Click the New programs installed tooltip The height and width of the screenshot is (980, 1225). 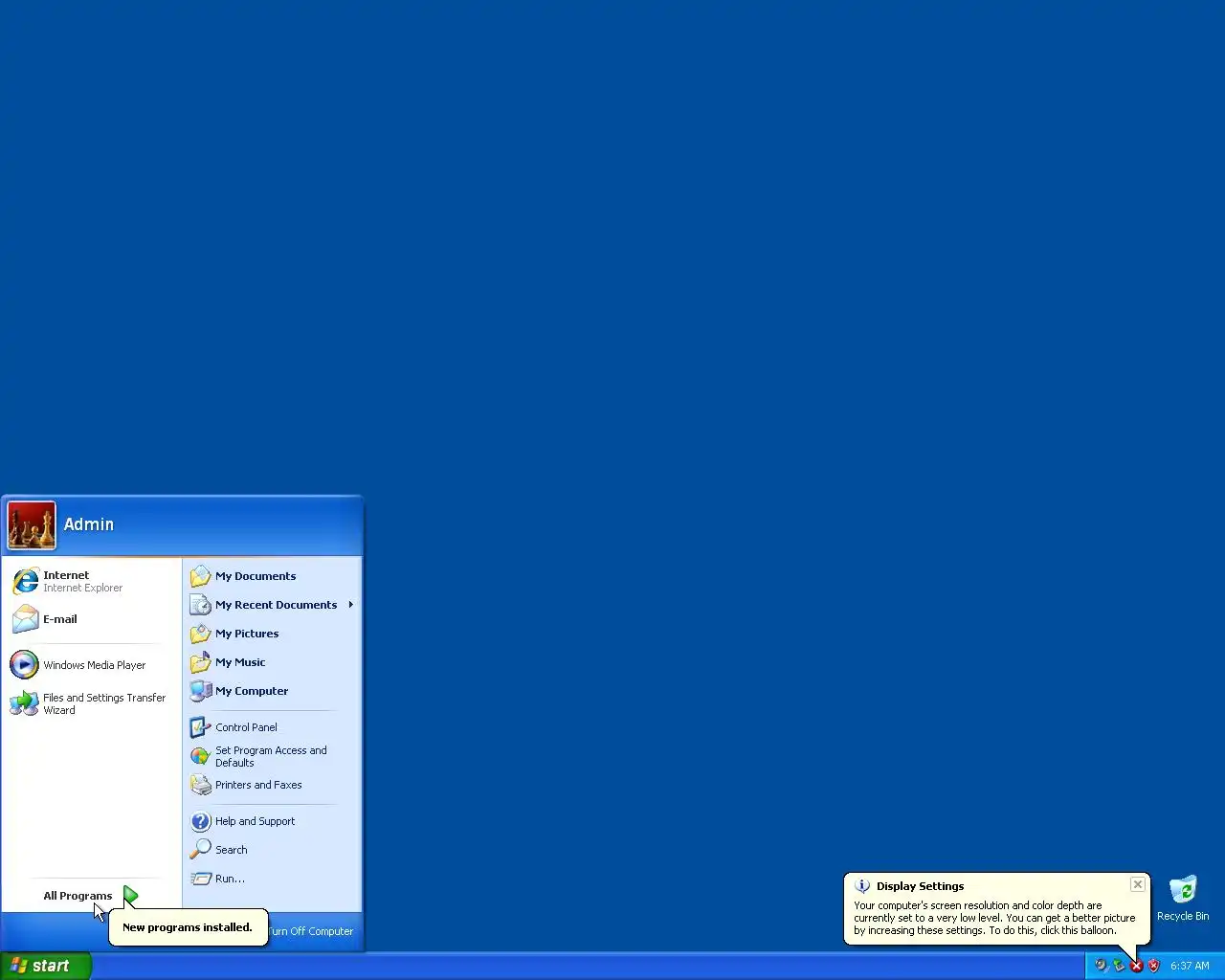(188, 927)
